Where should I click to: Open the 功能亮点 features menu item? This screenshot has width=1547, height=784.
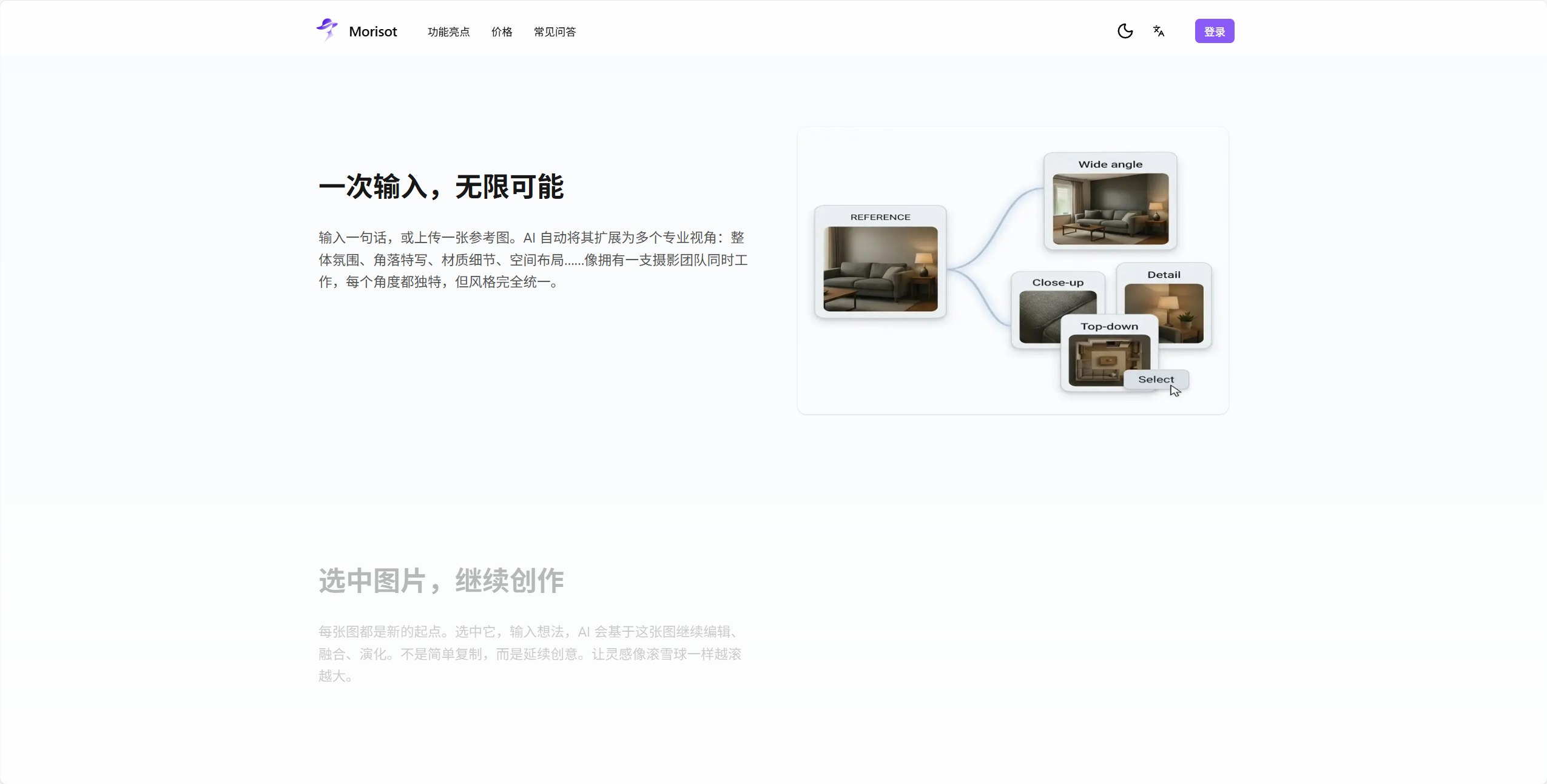click(449, 32)
